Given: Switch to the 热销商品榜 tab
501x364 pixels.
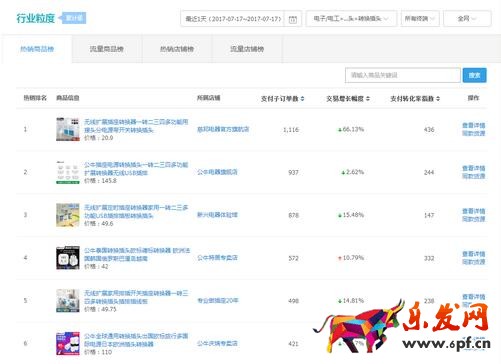Looking at the screenshot, I should (37, 49).
